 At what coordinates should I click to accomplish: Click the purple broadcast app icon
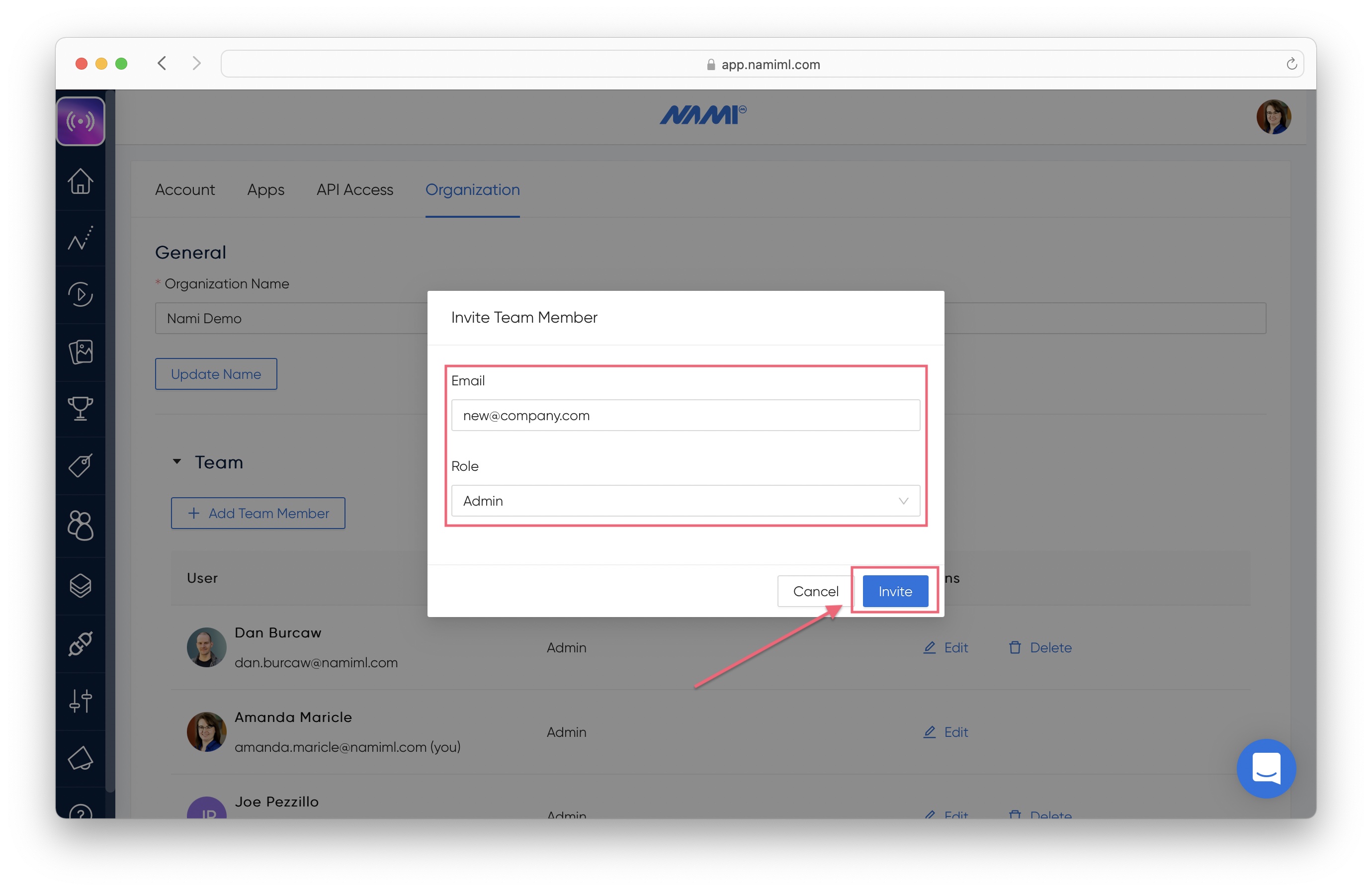point(80,121)
